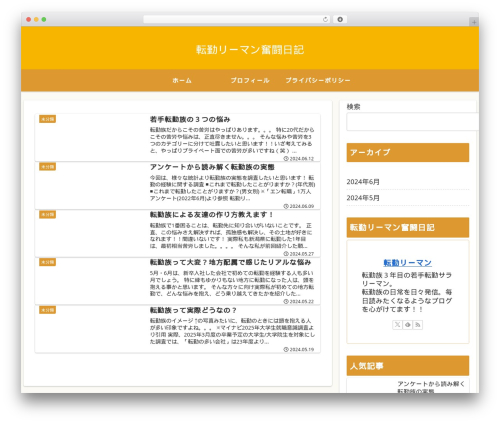The image size is (500, 423).
Task: Open プライバシーポリシー in the navigation bar
Action: click(318, 80)
